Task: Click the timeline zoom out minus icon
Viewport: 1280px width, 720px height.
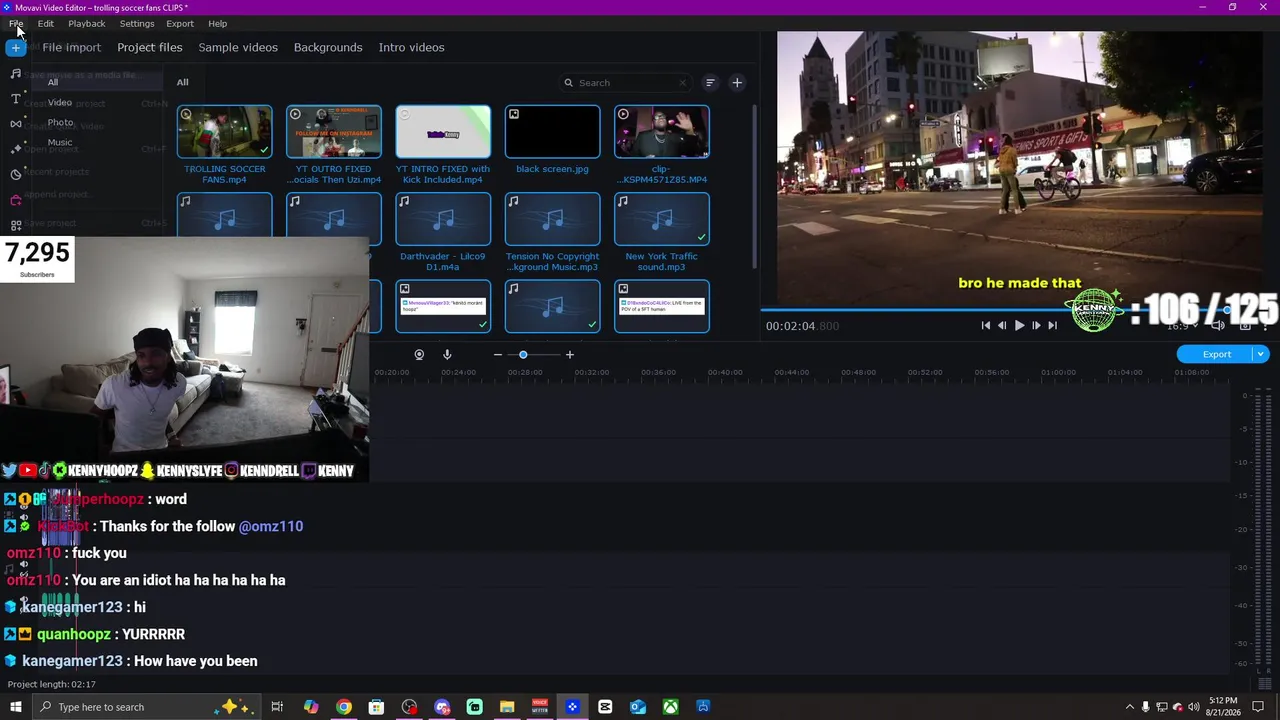Action: pos(497,354)
